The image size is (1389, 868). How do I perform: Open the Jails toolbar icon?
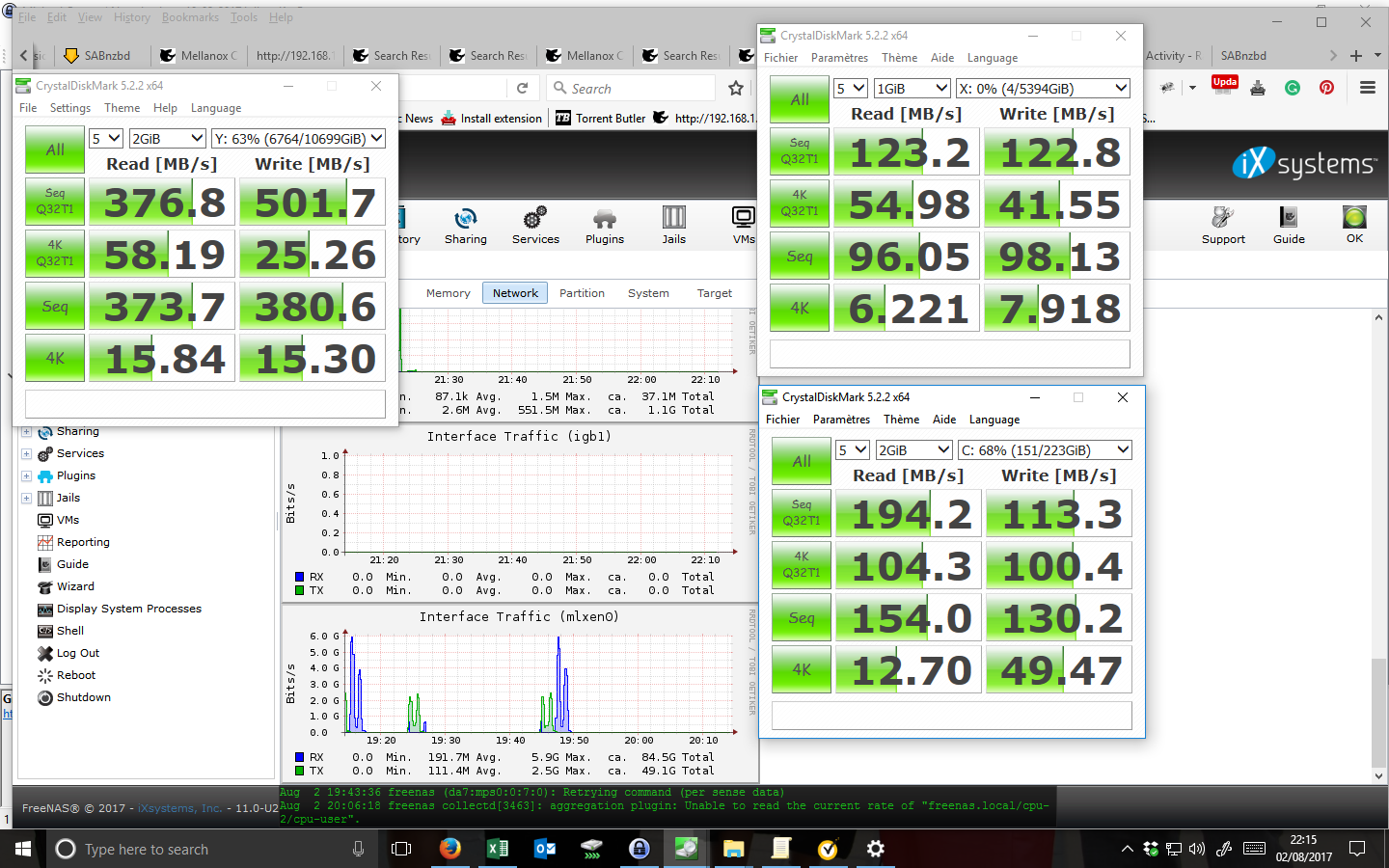(x=673, y=225)
